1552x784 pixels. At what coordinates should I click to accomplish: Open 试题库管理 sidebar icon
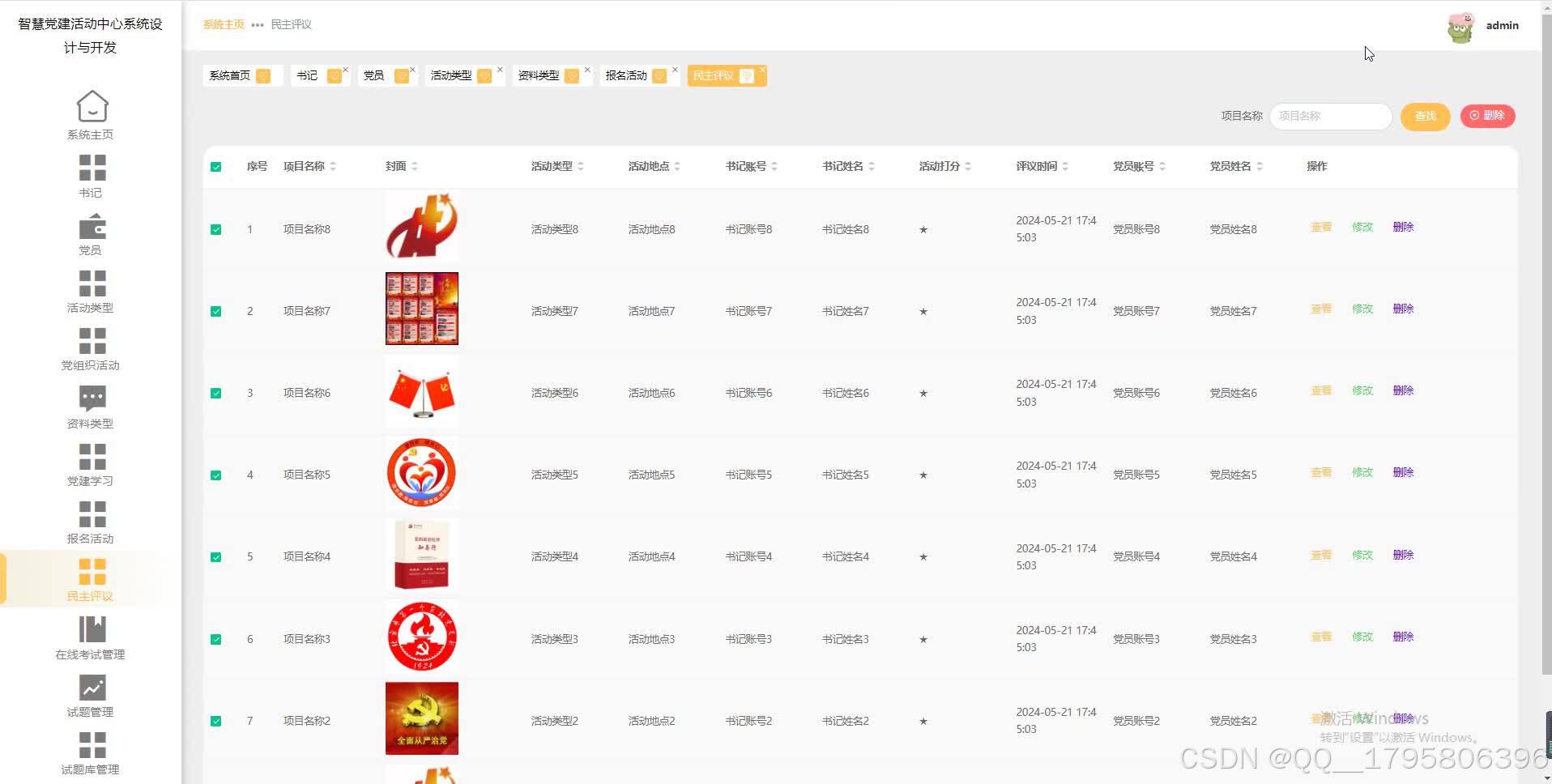[92, 745]
